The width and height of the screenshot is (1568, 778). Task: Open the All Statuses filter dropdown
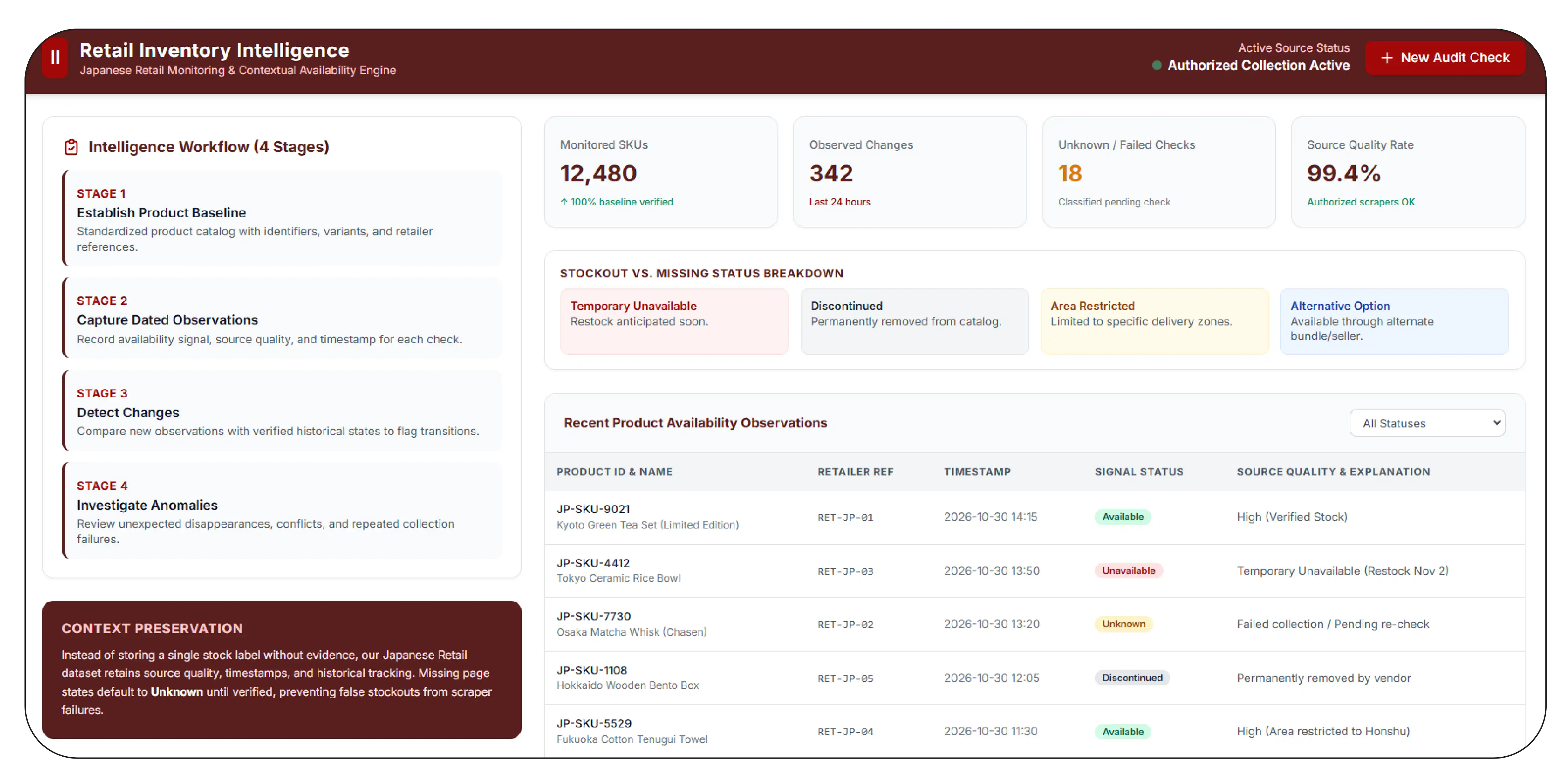[1427, 423]
